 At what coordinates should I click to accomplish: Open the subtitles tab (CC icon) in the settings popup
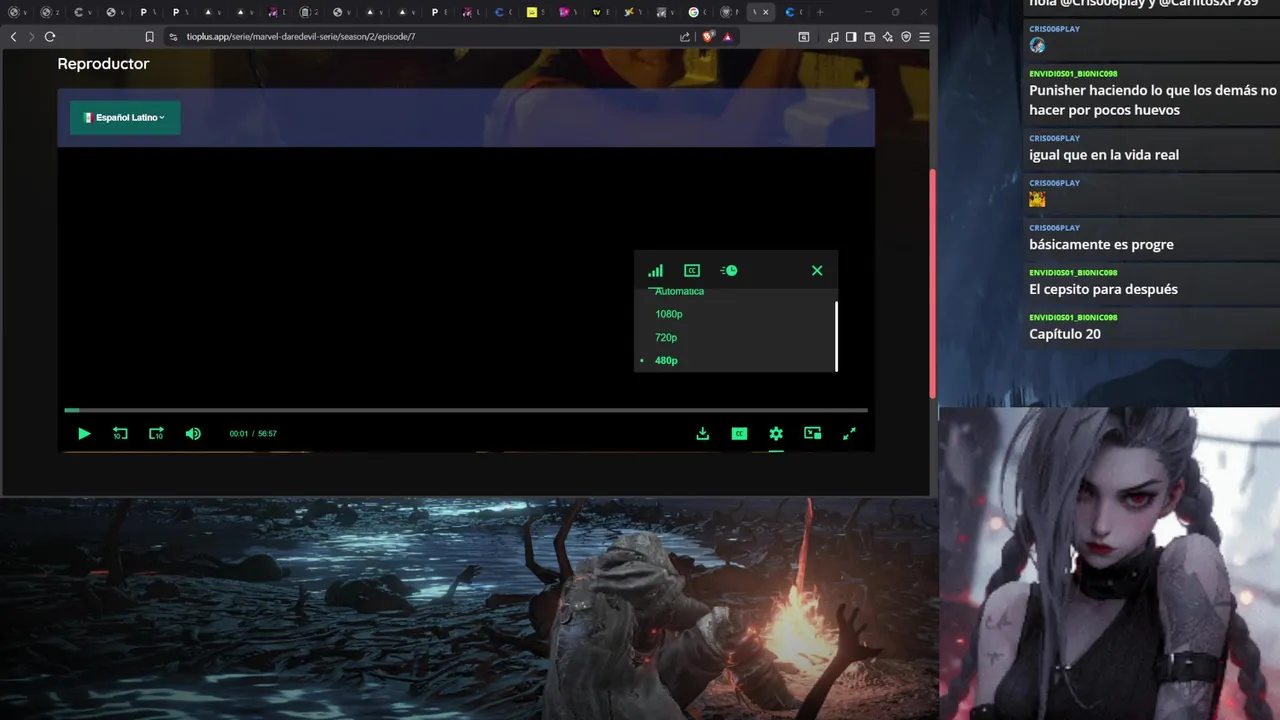(x=692, y=270)
